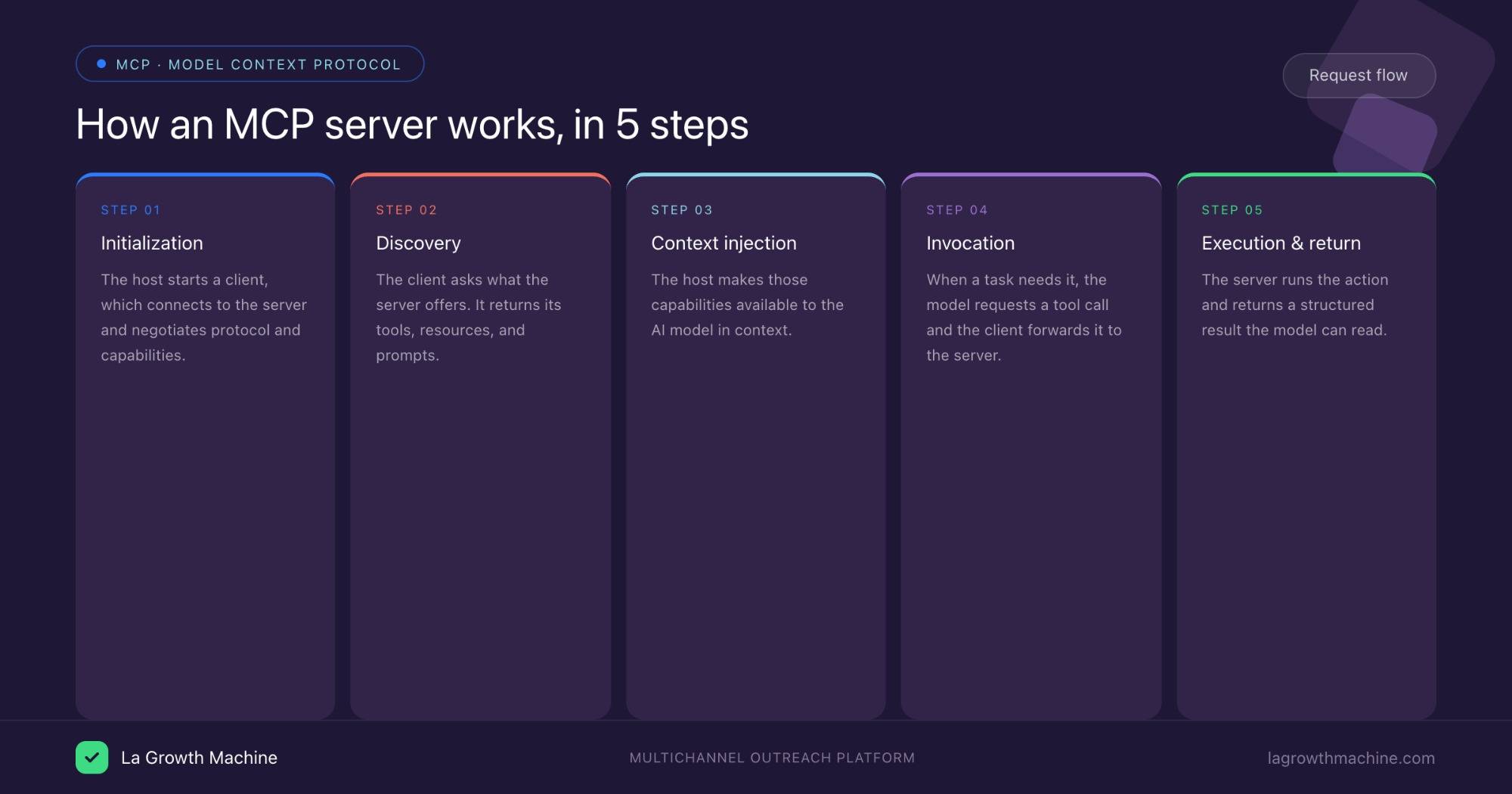Screen dimensions: 1512x794
Task: Open the lagrowthmachine.com link
Action: (1351, 758)
